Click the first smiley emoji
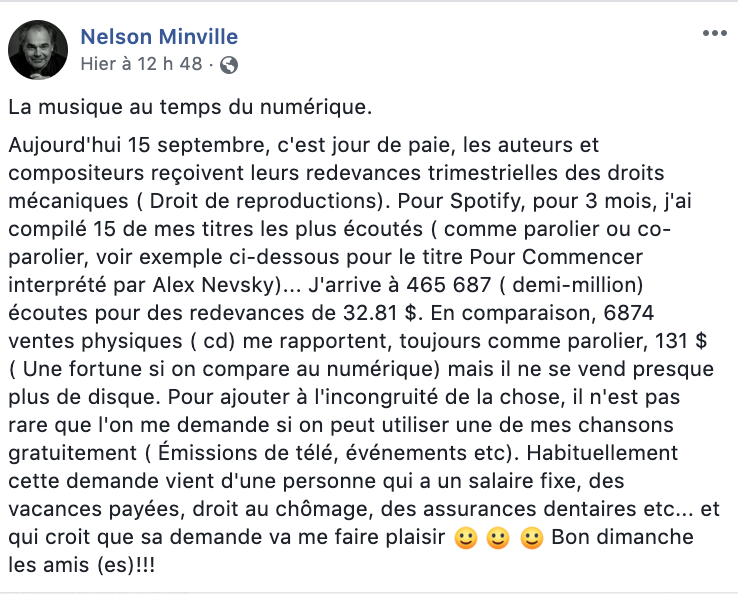Image resolution: width=738 pixels, height=594 pixels. [x=466, y=538]
